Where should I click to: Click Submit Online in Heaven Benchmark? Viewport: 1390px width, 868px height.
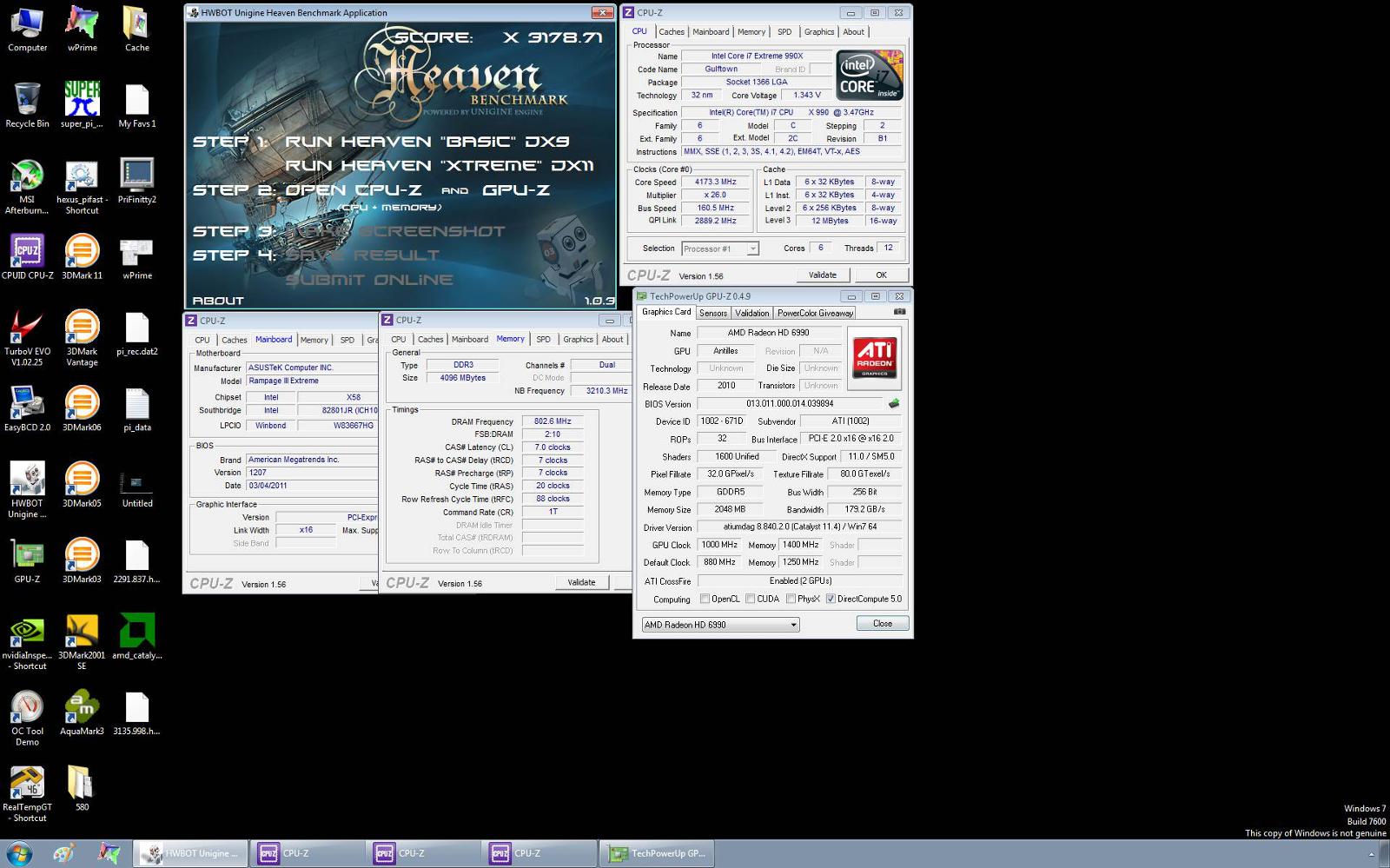pos(369,280)
